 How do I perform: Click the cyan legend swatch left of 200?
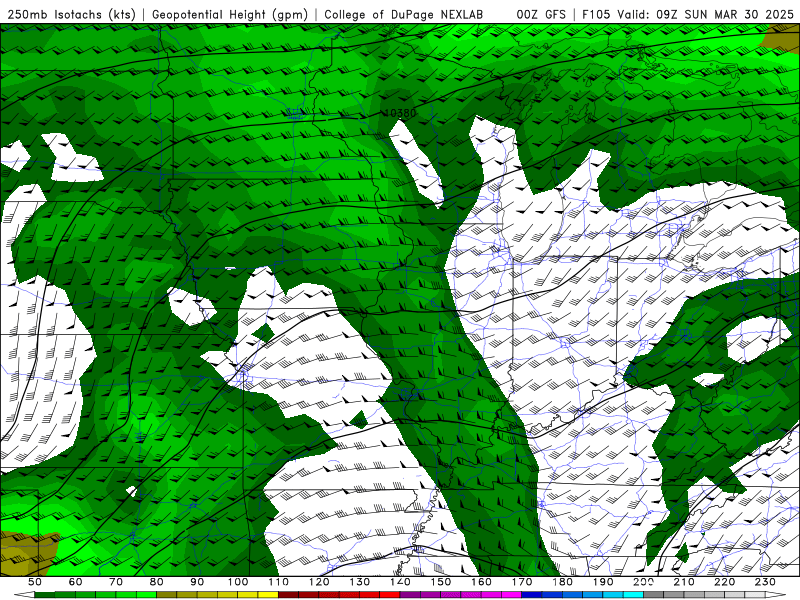pos(633,595)
